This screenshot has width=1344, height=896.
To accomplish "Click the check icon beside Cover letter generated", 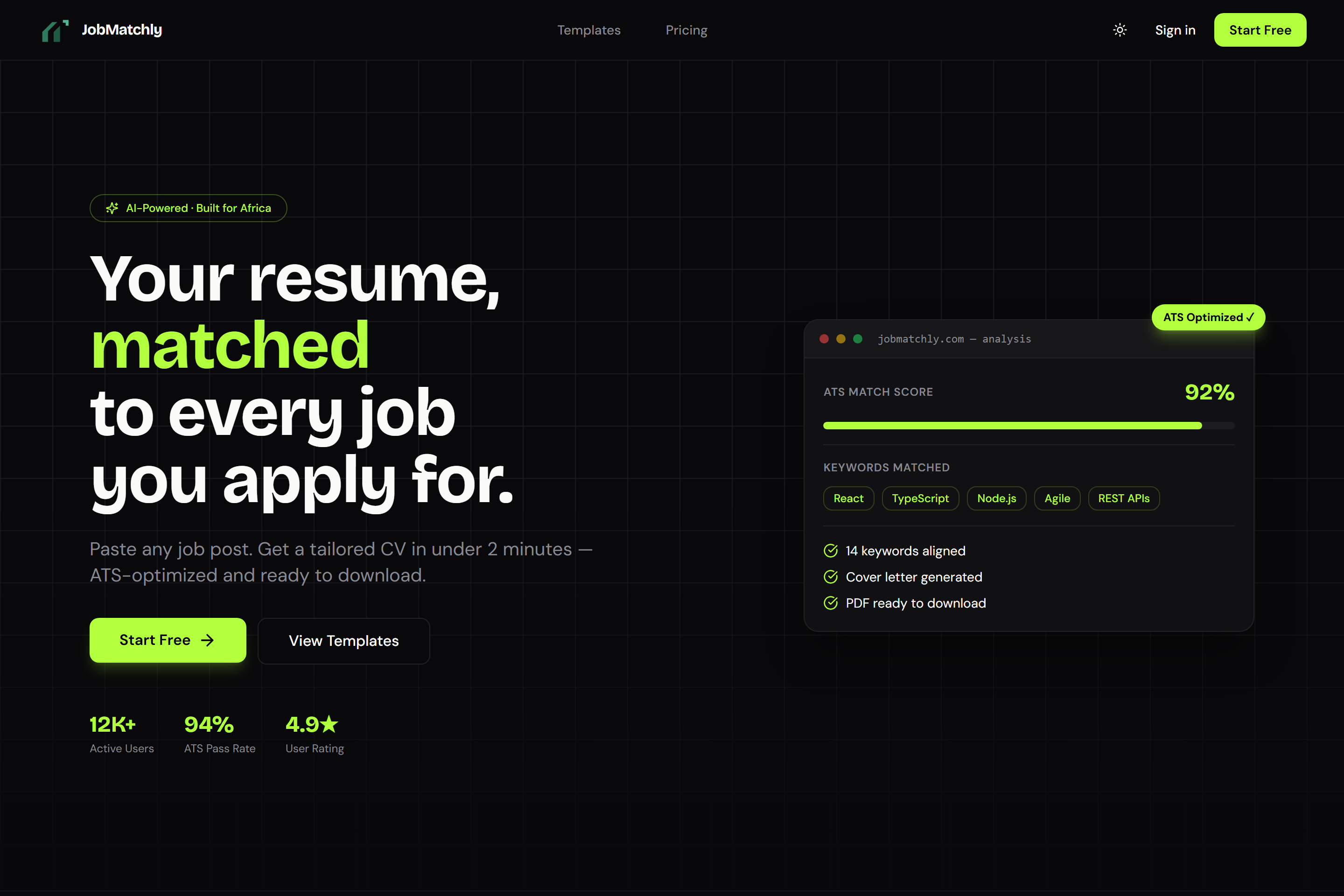I will pyautogui.click(x=831, y=577).
